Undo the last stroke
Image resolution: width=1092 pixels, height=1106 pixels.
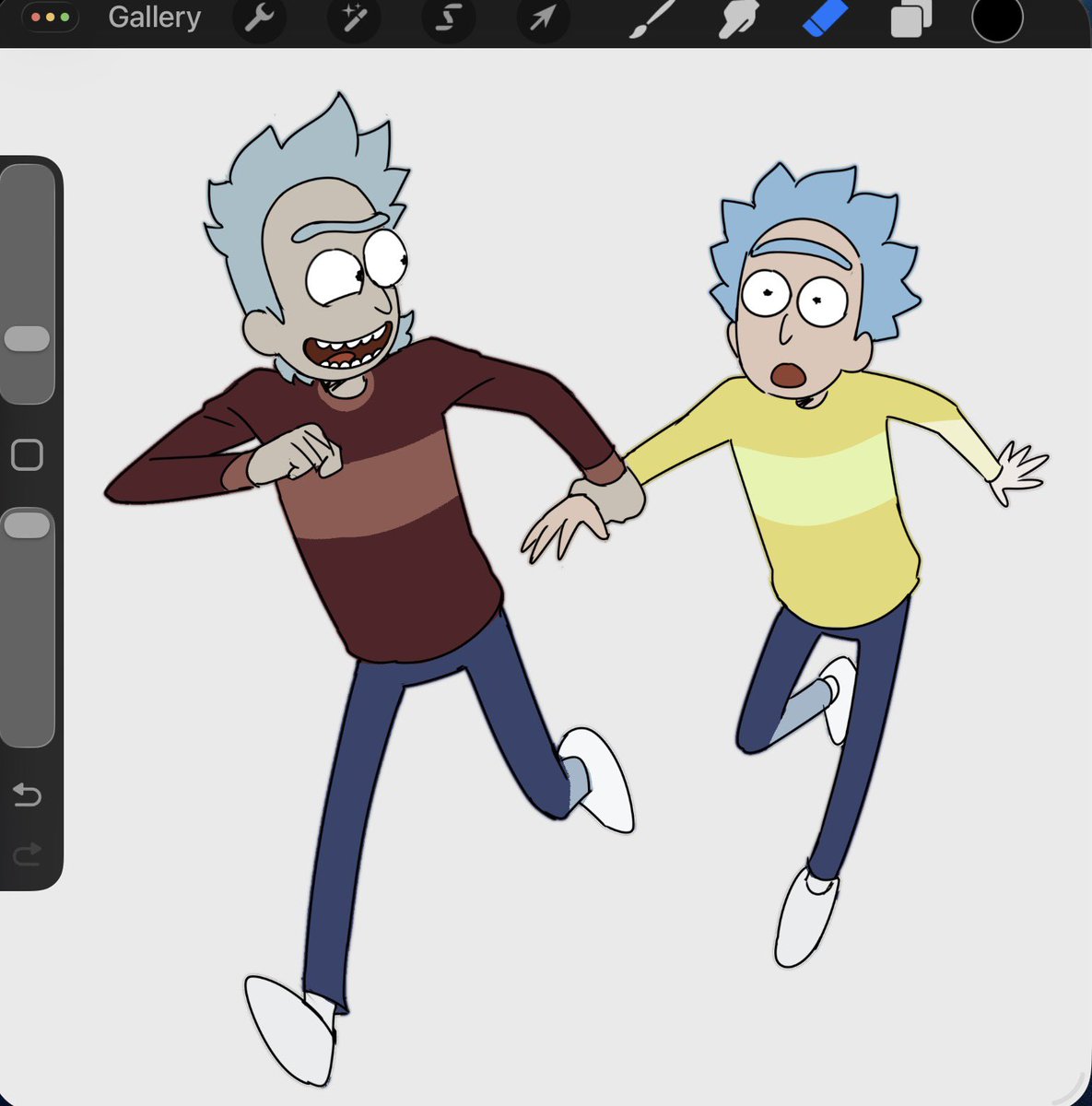[27, 794]
